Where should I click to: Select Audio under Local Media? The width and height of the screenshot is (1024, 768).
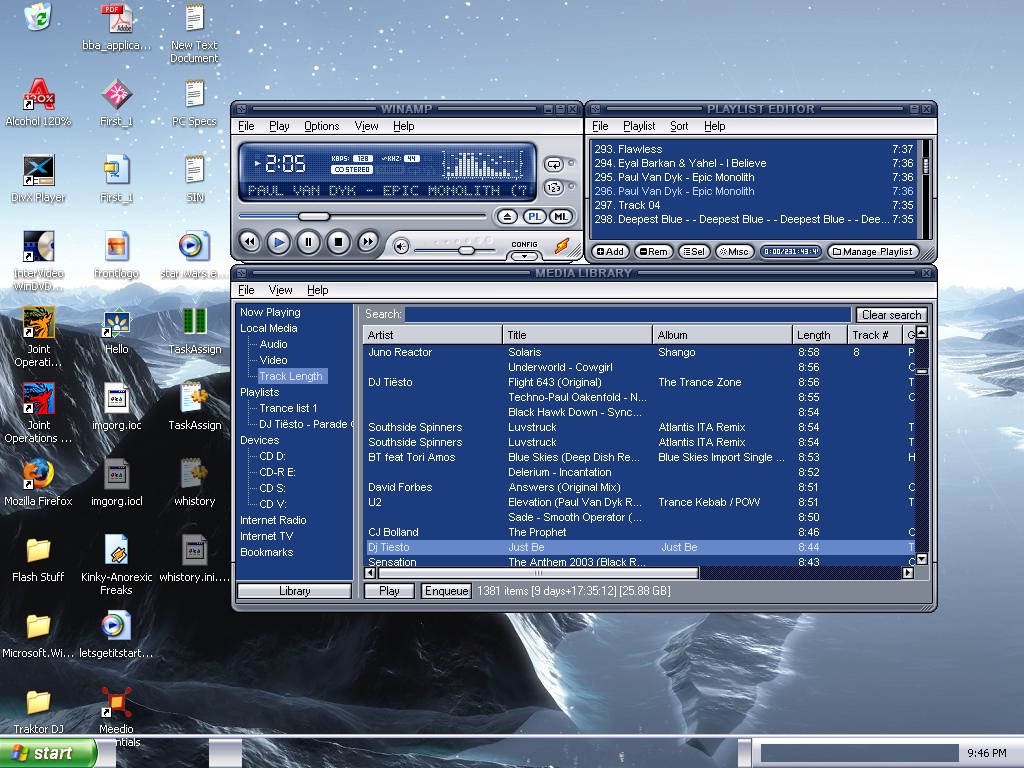pos(273,344)
